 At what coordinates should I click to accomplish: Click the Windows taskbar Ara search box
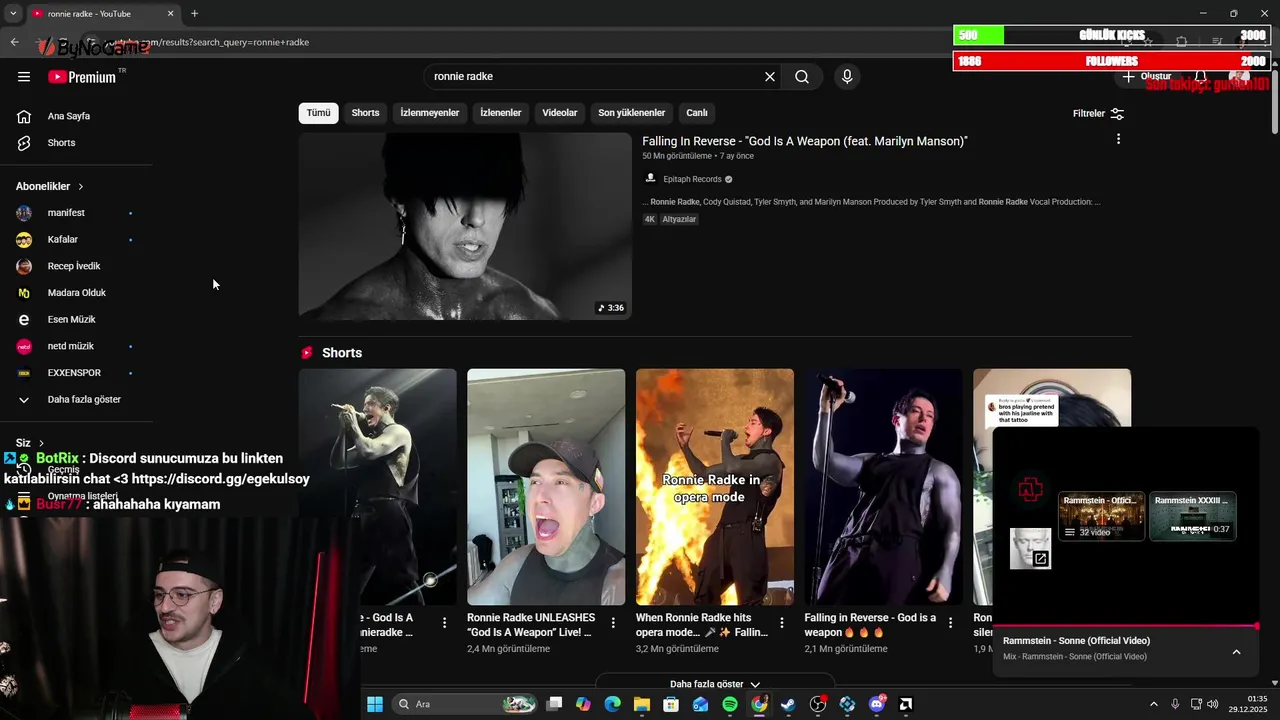coord(466,704)
